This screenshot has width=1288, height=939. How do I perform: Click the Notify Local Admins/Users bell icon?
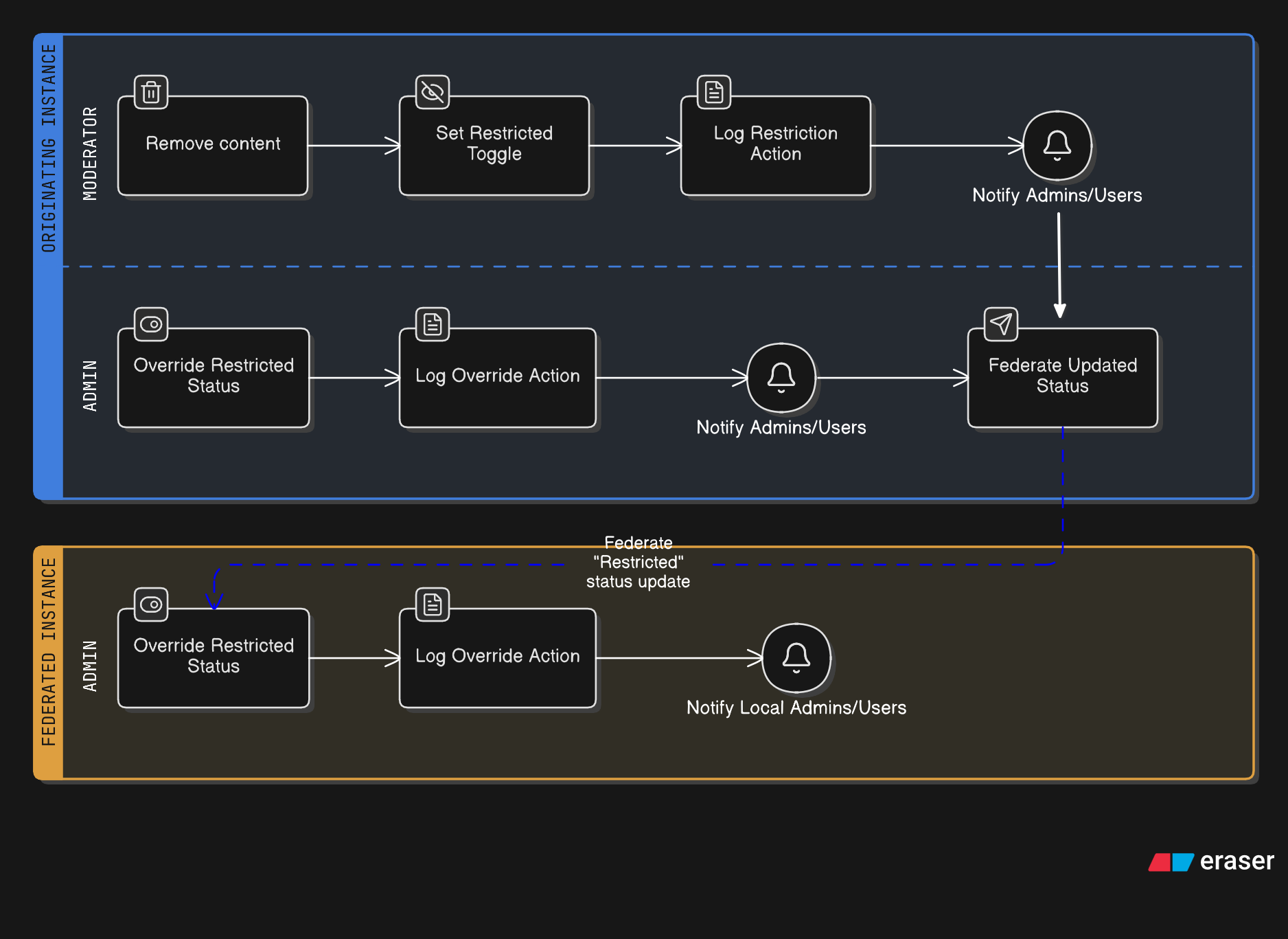(x=796, y=658)
